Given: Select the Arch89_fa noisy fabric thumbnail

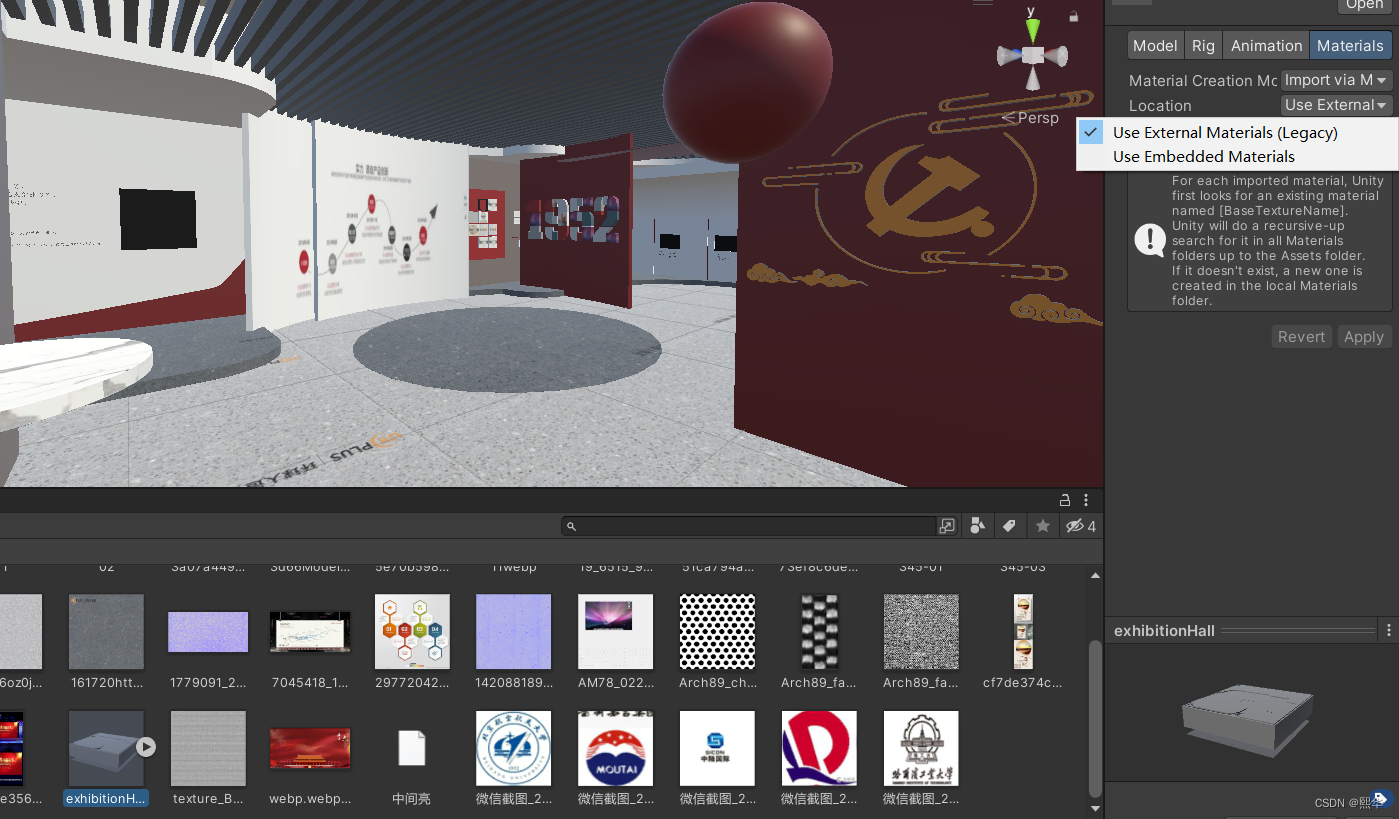Looking at the screenshot, I should click(921, 632).
